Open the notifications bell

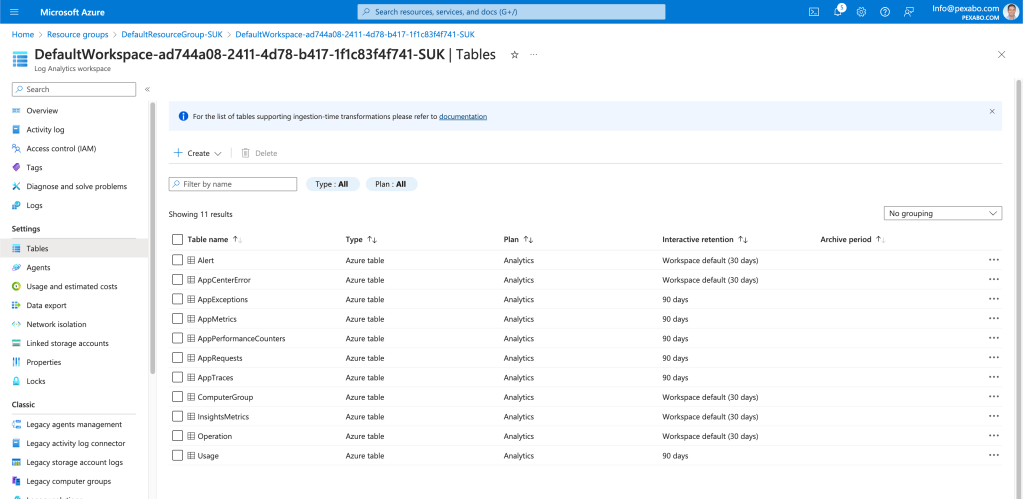tap(838, 12)
